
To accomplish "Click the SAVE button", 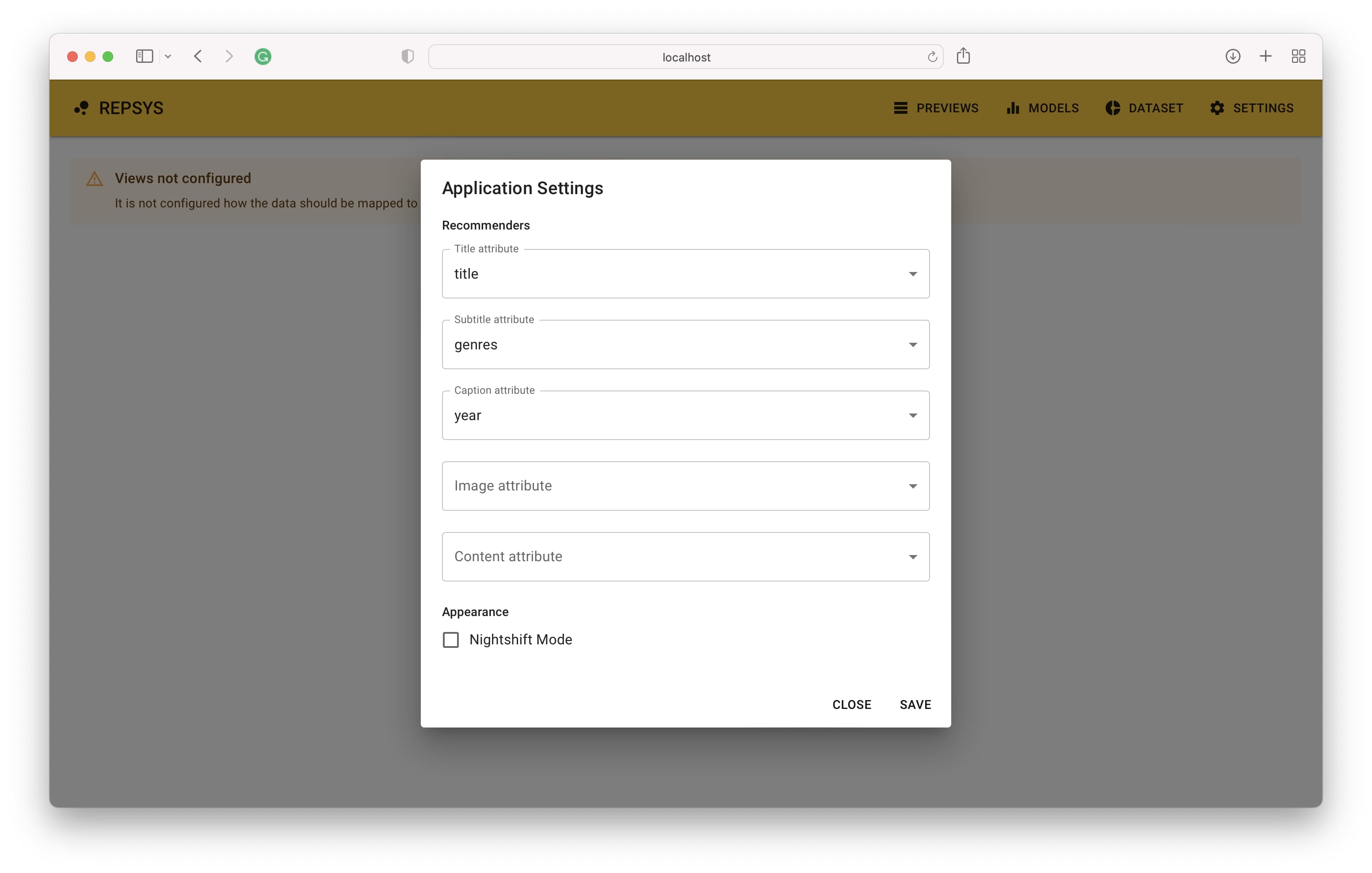I will pyautogui.click(x=914, y=704).
